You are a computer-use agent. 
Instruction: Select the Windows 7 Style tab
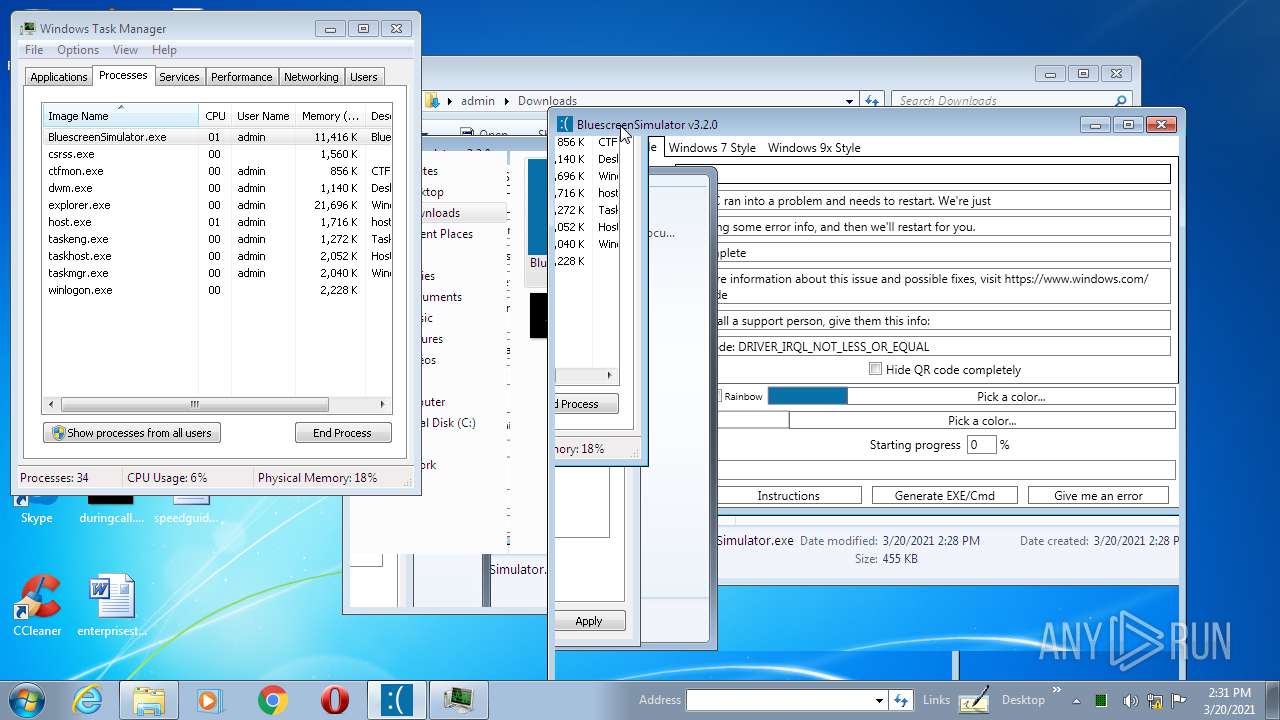[x=712, y=147]
